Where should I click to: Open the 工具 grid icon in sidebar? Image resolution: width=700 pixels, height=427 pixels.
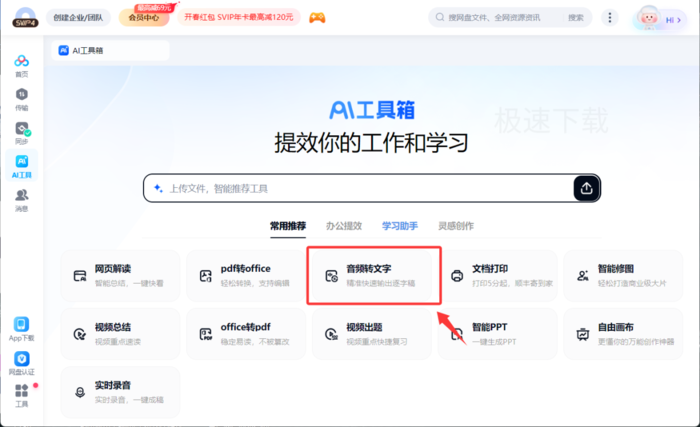click(x=21, y=395)
